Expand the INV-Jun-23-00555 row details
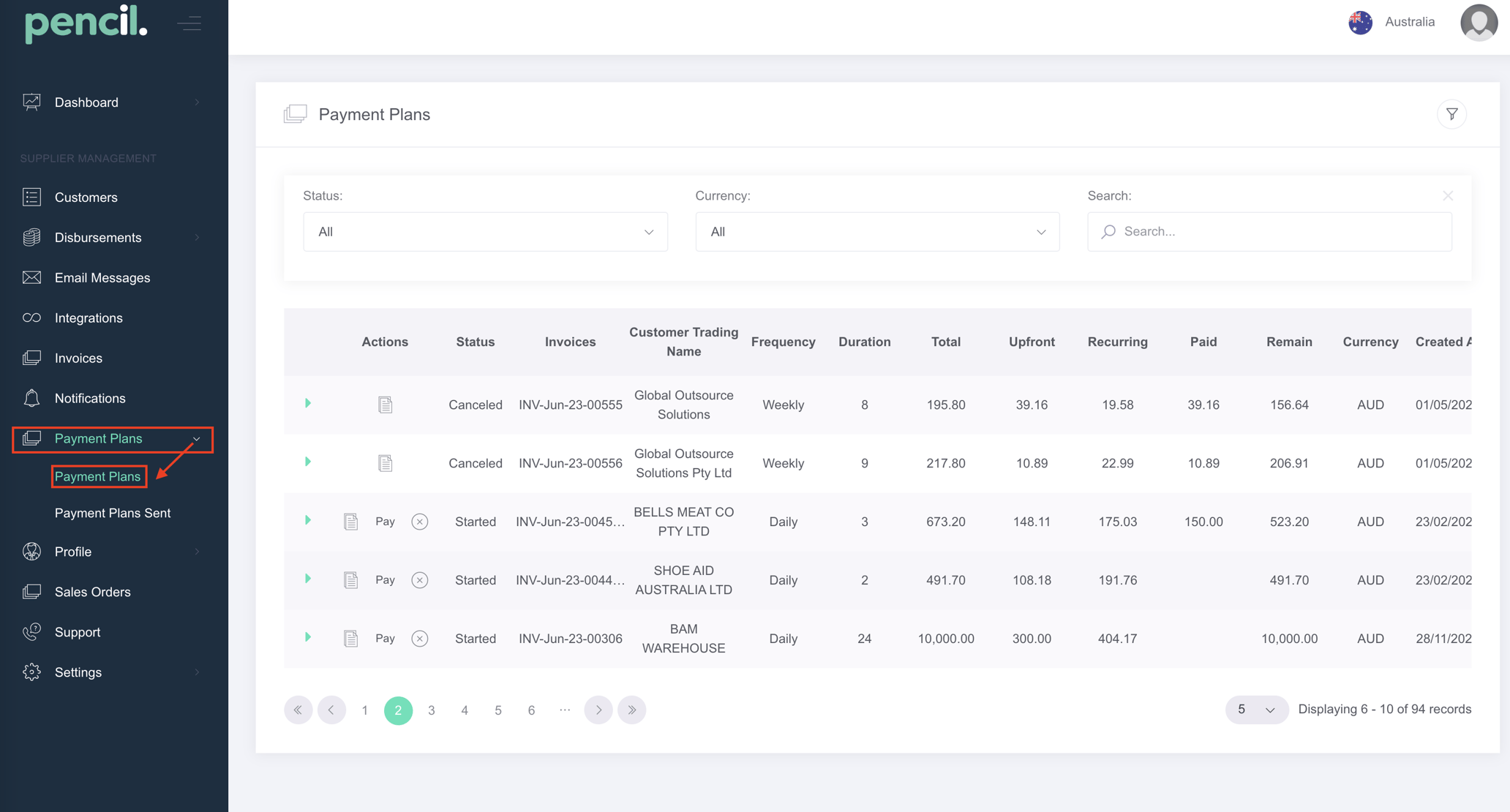This screenshot has height=812, width=1510. pos(308,403)
